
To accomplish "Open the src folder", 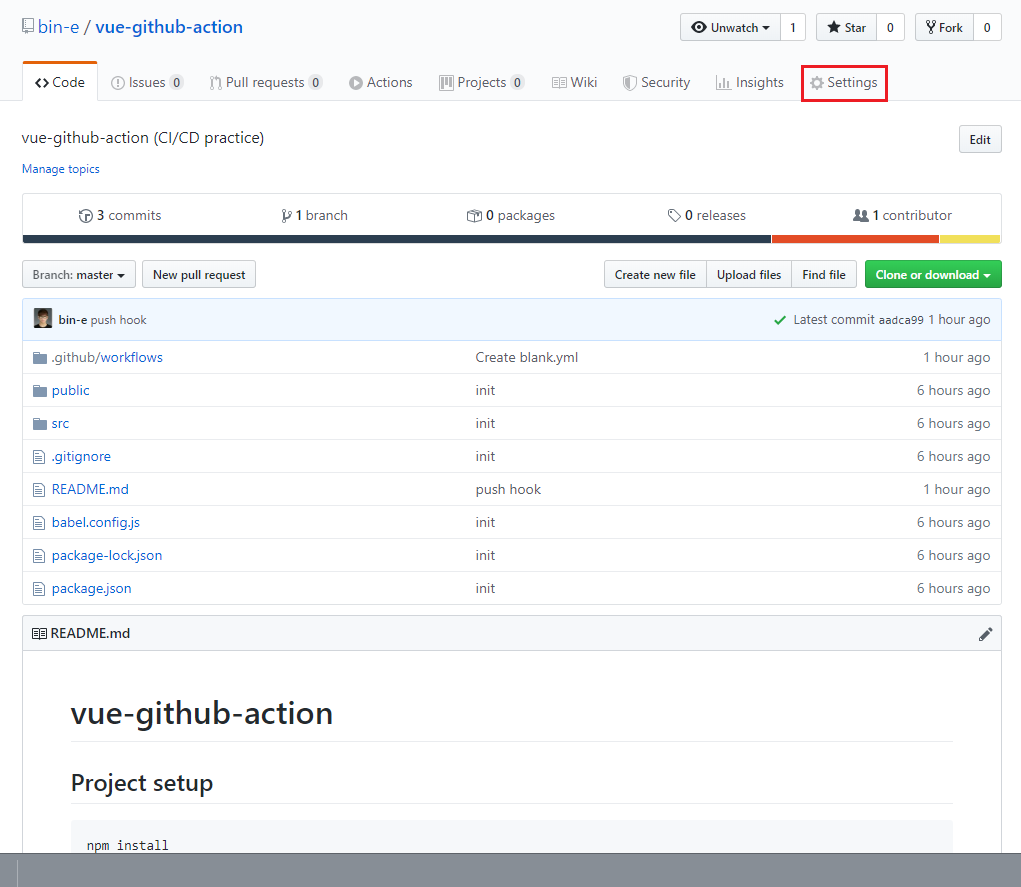I will point(61,424).
